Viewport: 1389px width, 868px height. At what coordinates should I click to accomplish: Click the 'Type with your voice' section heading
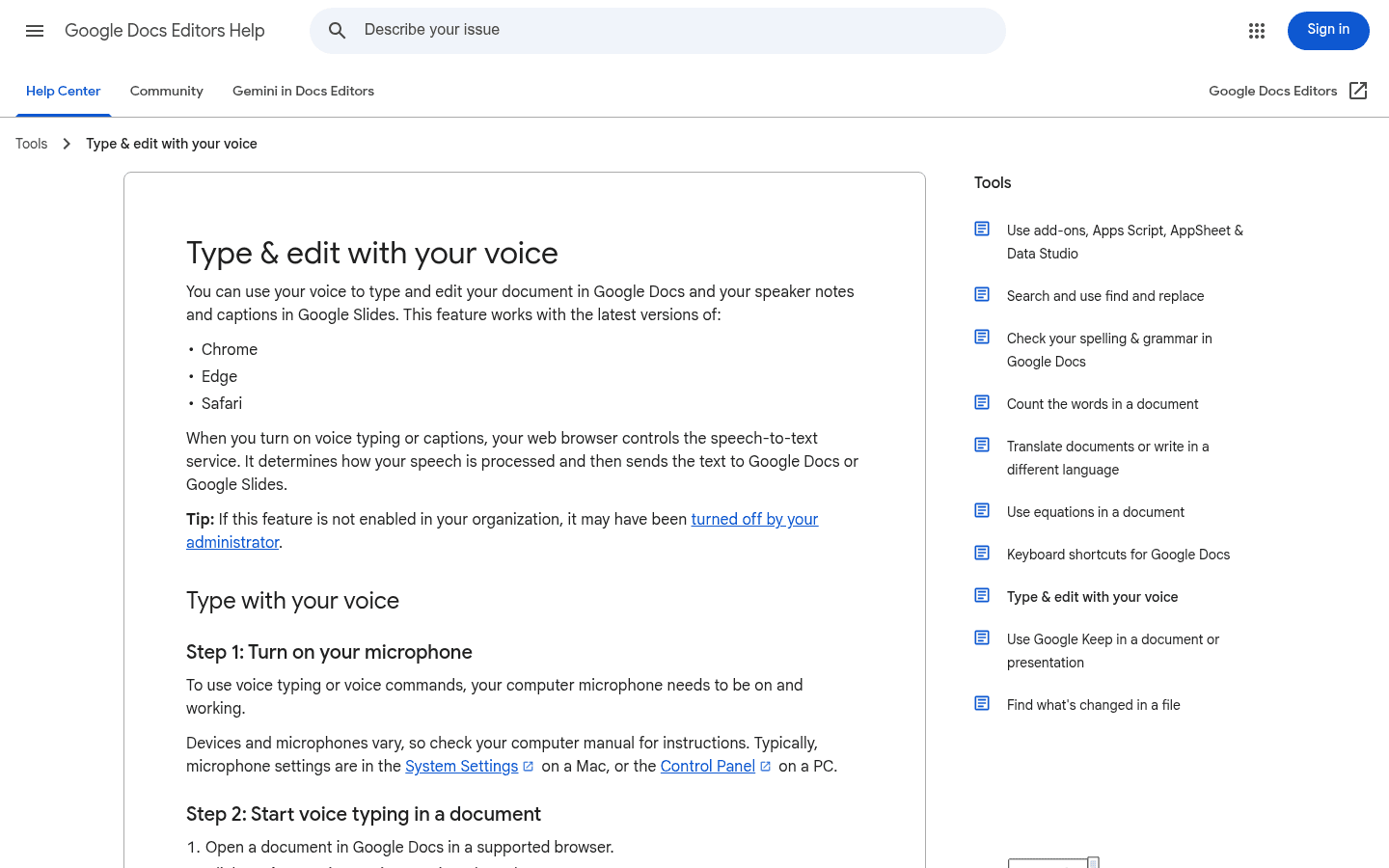pos(292,601)
